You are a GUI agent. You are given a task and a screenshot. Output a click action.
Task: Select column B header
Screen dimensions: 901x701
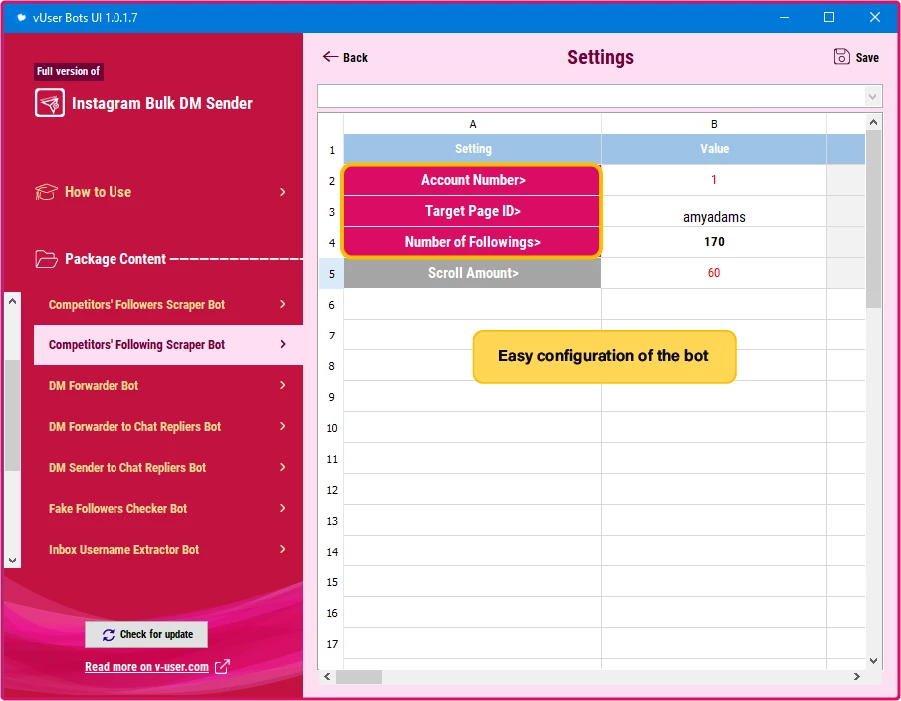714,124
